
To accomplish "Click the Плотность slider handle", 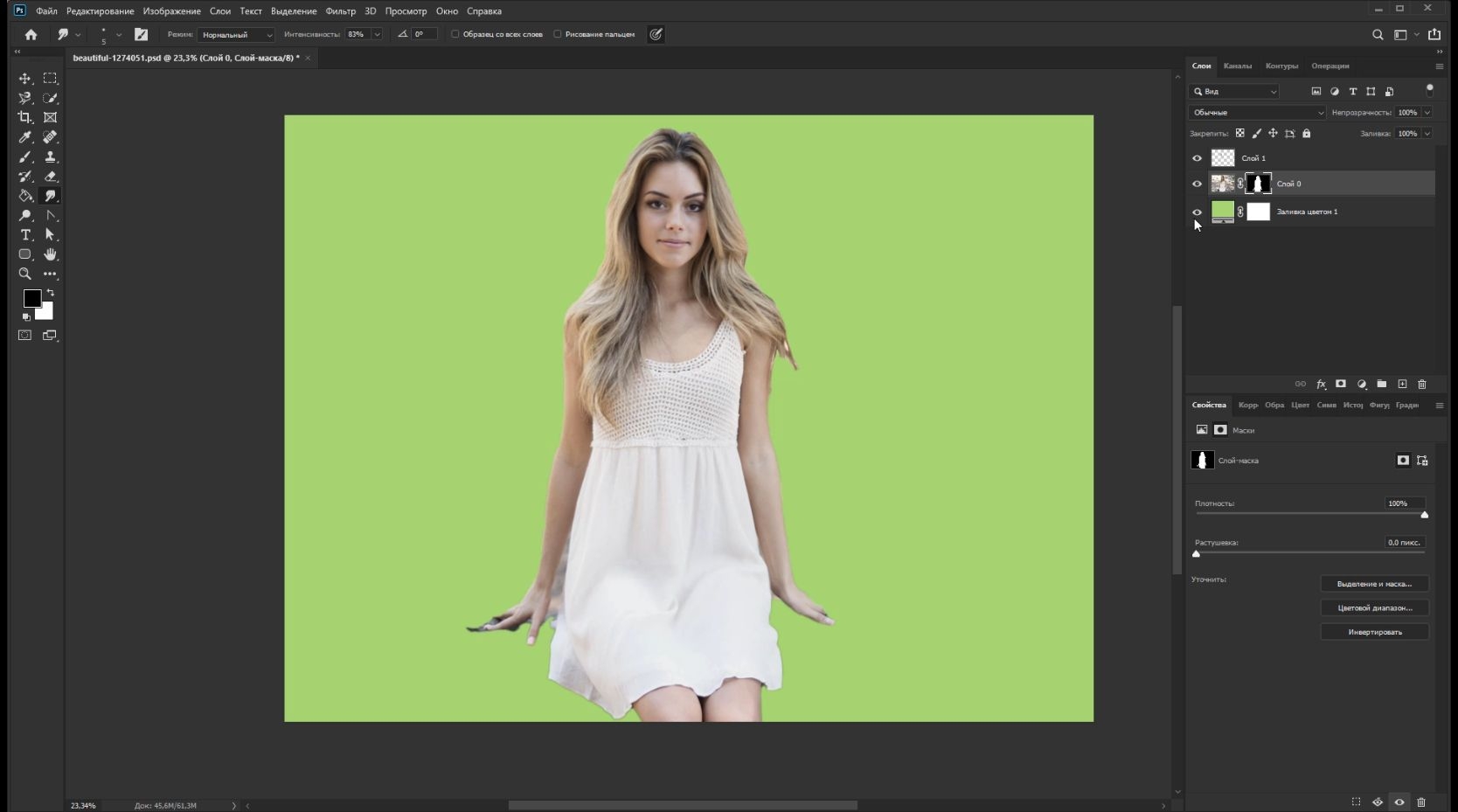I will click(1424, 515).
